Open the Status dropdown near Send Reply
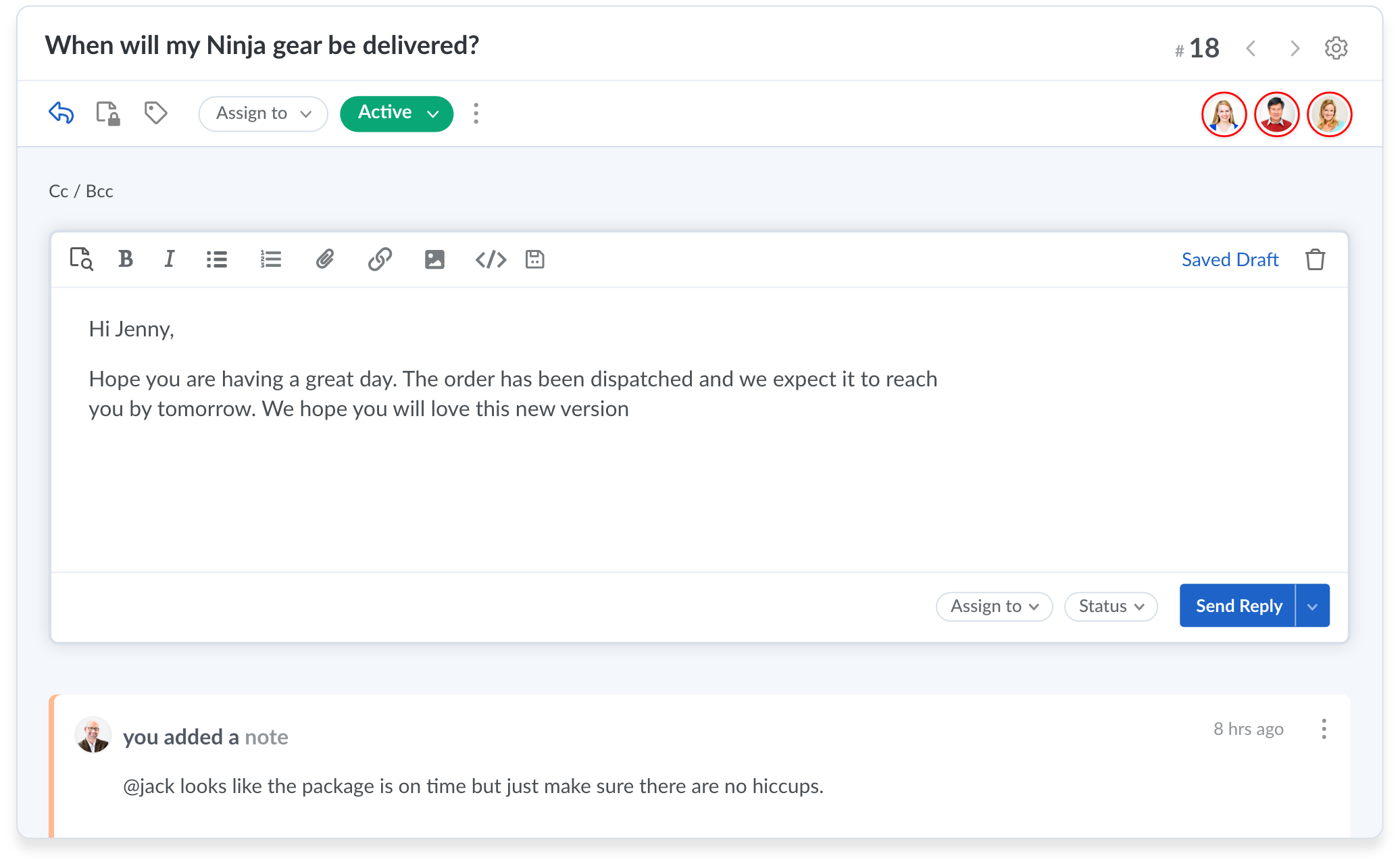Viewport: 1400px width, 866px height. (x=1110, y=606)
